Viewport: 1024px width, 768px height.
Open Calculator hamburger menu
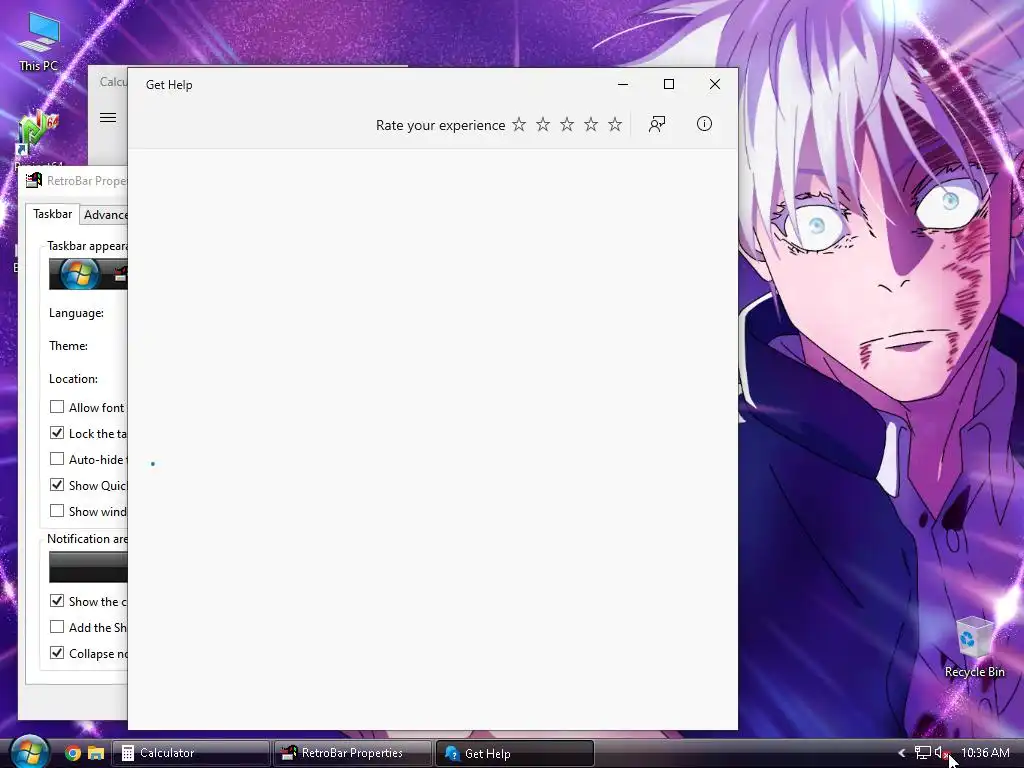click(108, 118)
